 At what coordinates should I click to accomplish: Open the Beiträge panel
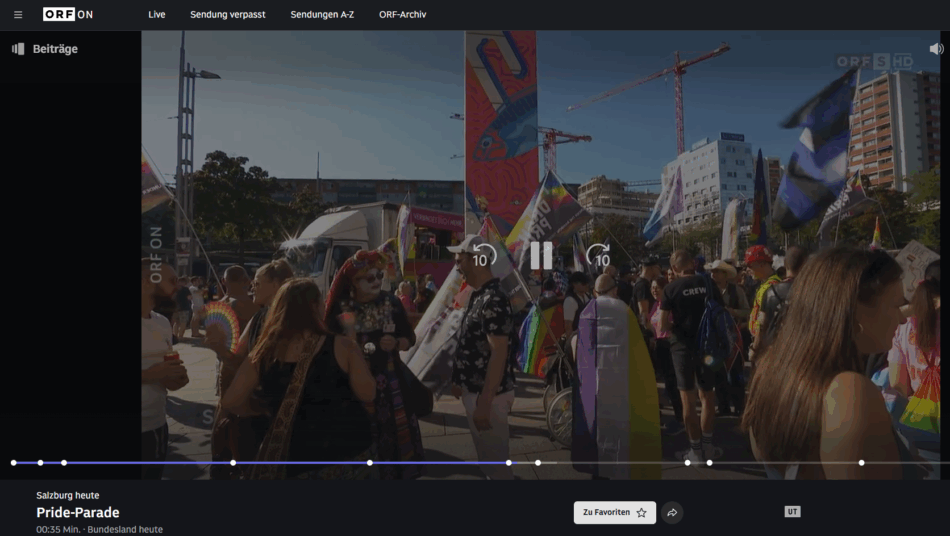(45, 49)
